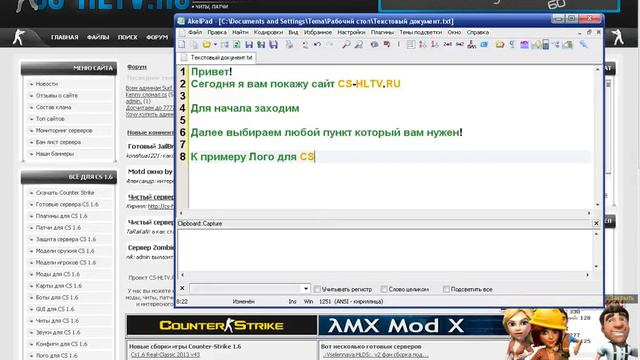The width and height of the screenshot is (640, 360).
Task: Click the first blue Save floppy icon
Action: tap(249, 44)
